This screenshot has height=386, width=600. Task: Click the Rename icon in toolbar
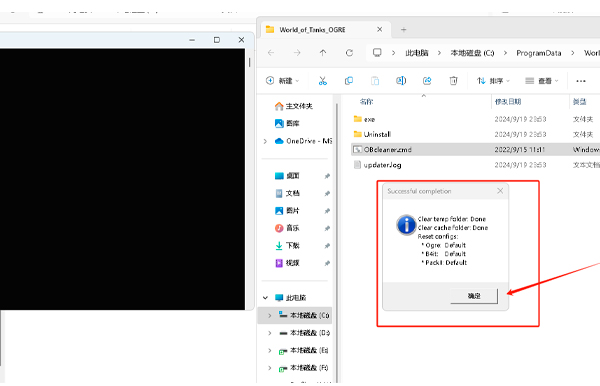[401, 81]
